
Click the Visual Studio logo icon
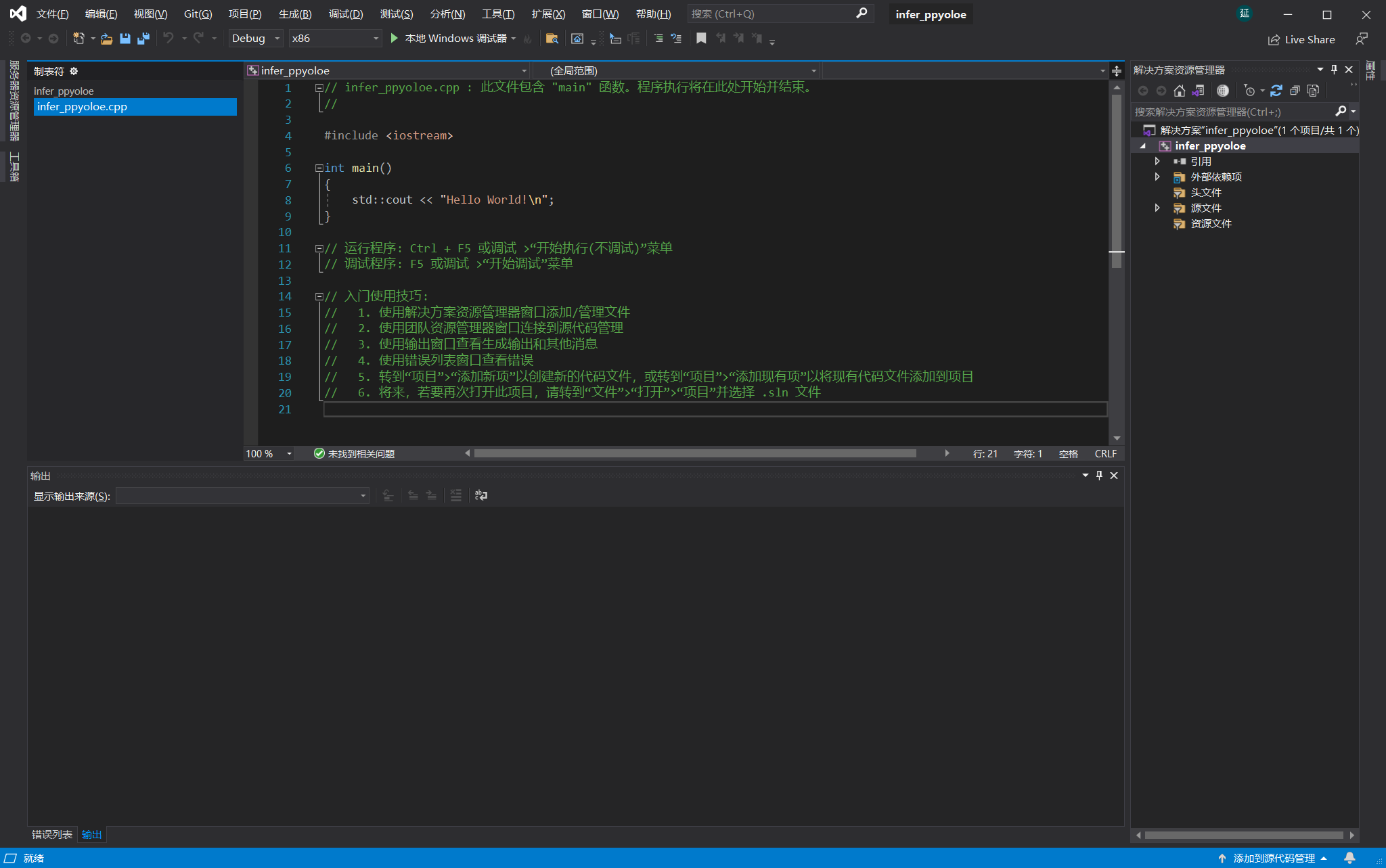coord(18,14)
